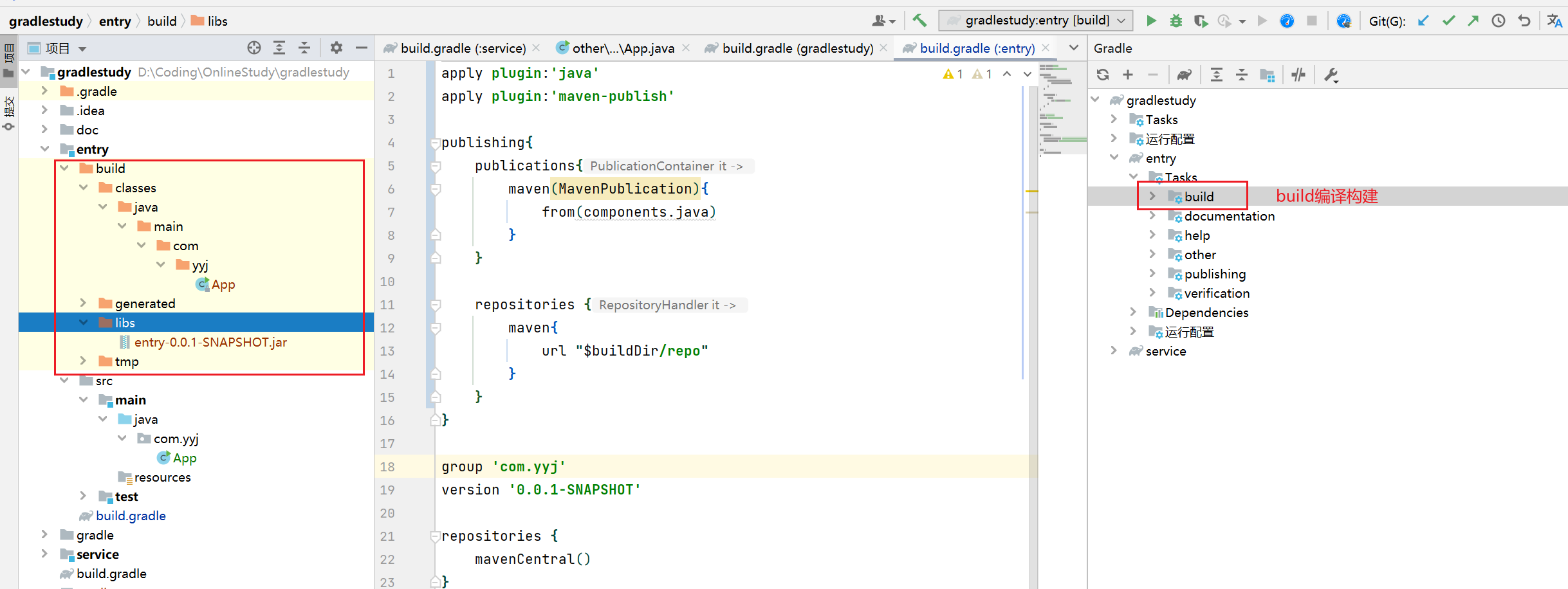Click gradlestudy breadcrumb in navigation bar

tap(46, 21)
